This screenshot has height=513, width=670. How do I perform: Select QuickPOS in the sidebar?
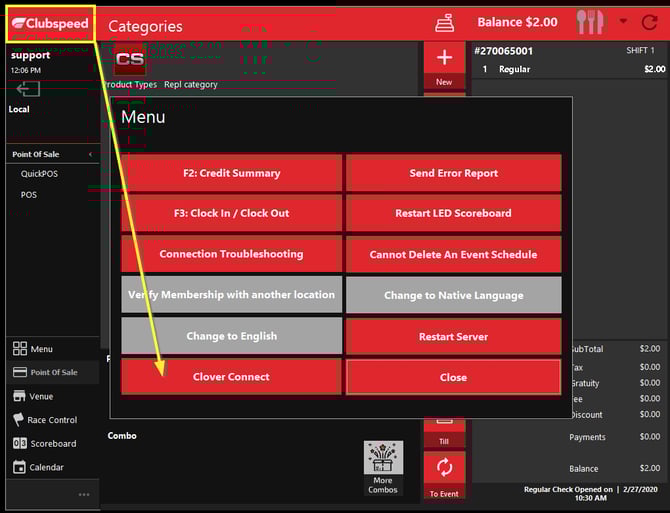tap(40, 174)
